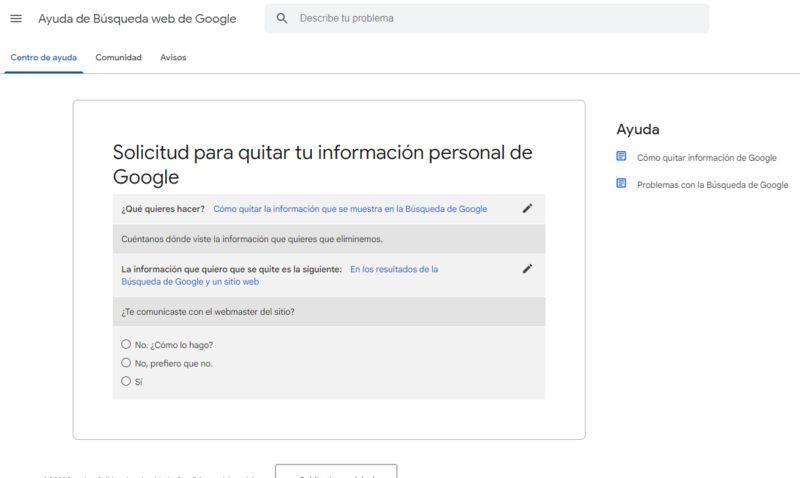
Task: Click the 'Ayuda de Búsqueda web de Google' title
Action: click(x=137, y=18)
